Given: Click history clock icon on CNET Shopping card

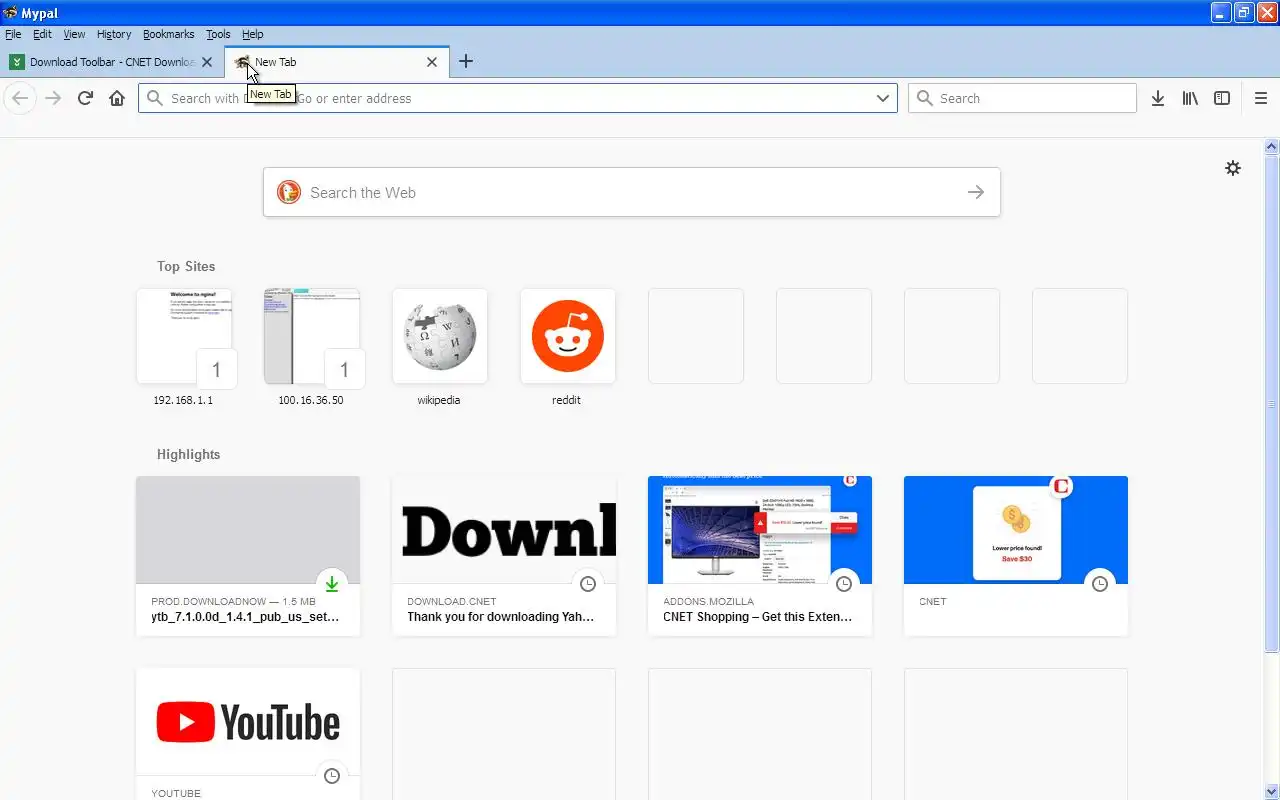Looking at the screenshot, I should [844, 584].
